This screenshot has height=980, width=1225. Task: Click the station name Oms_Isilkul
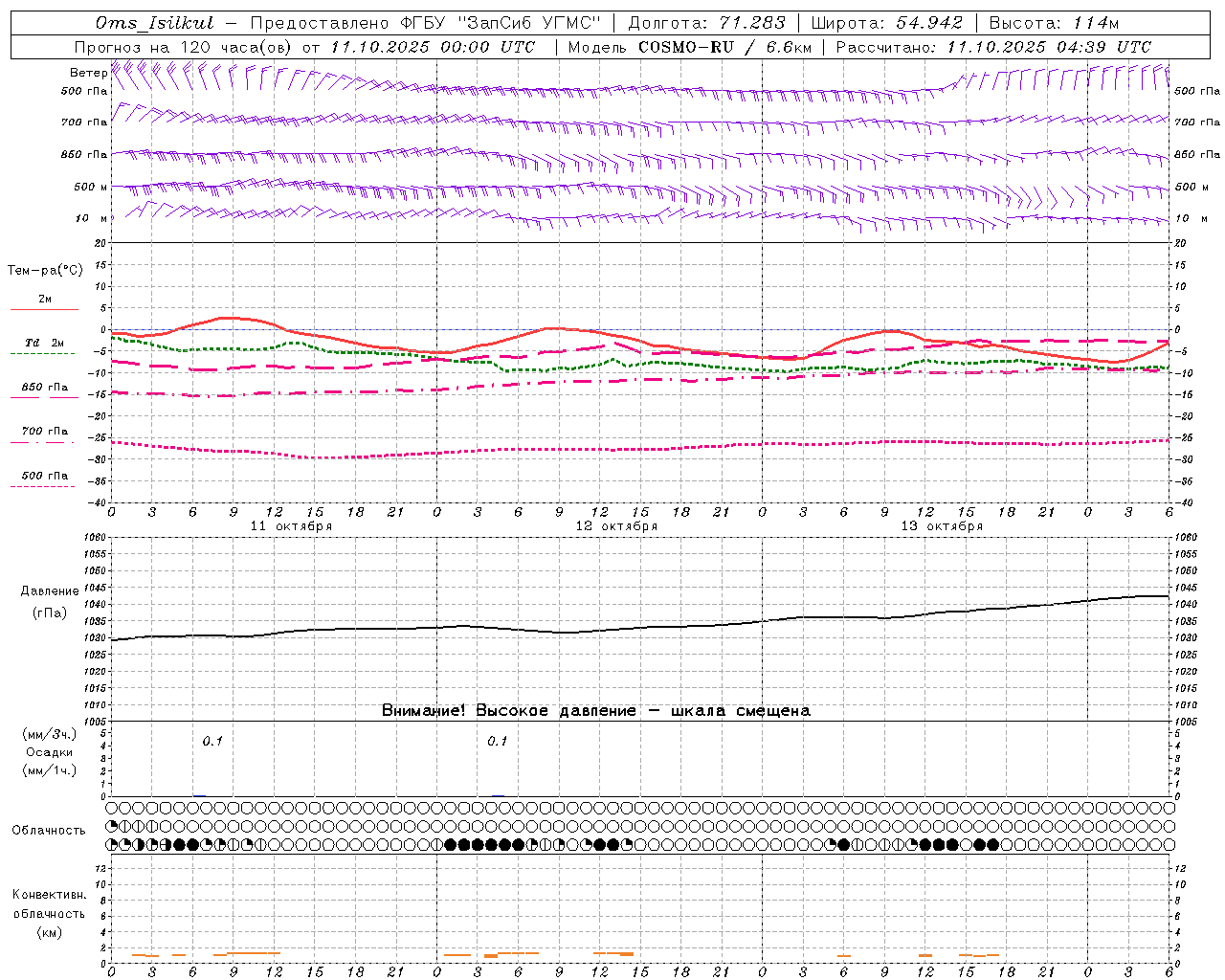(155, 23)
